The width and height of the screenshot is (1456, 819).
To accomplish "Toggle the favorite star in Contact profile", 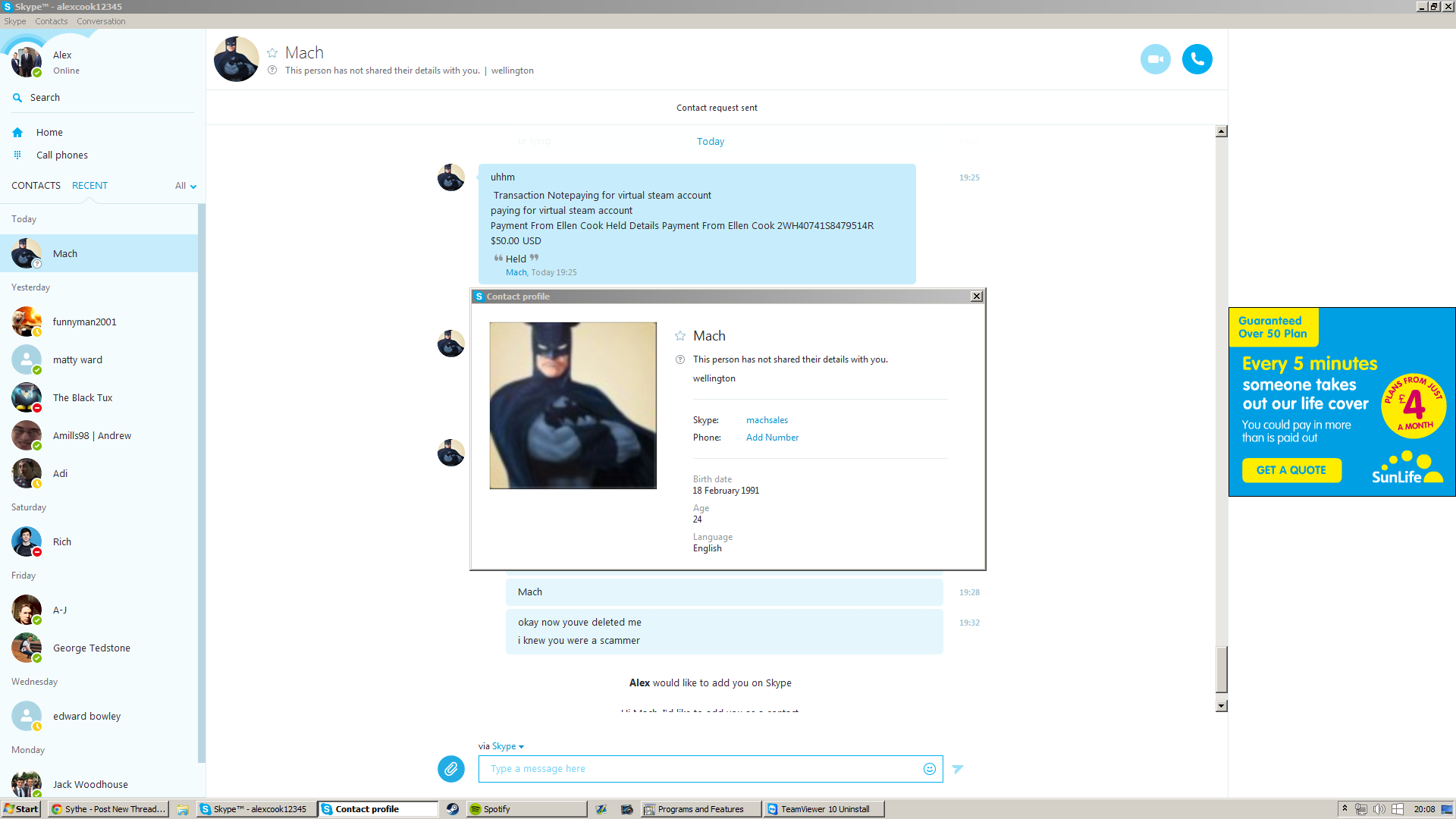I will click(680, 336).
